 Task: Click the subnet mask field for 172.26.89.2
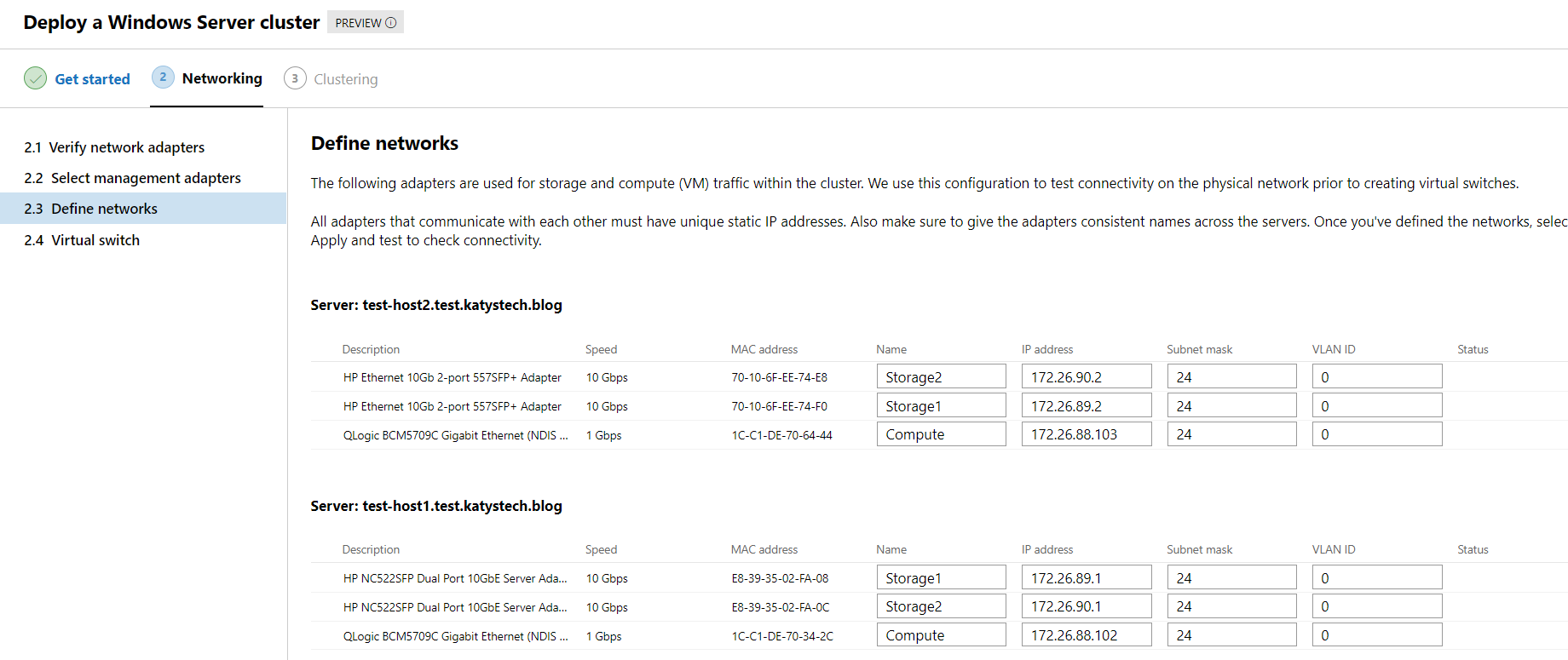[x=1231, y=406]
